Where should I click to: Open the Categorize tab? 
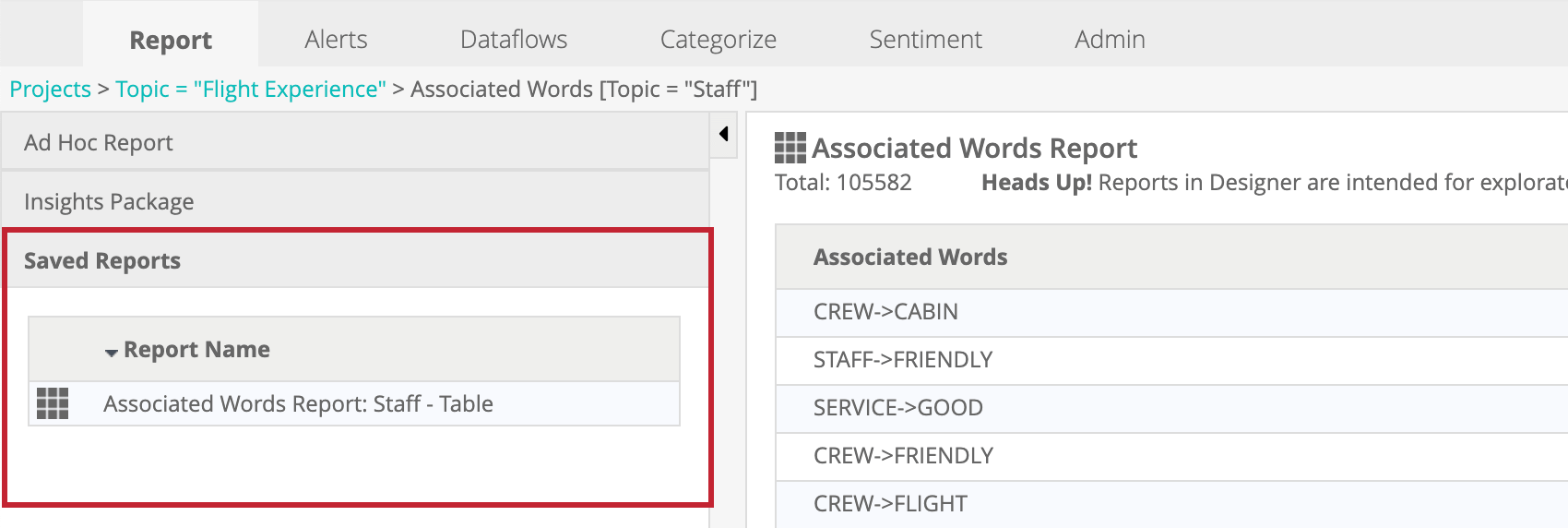click(718, 40)
